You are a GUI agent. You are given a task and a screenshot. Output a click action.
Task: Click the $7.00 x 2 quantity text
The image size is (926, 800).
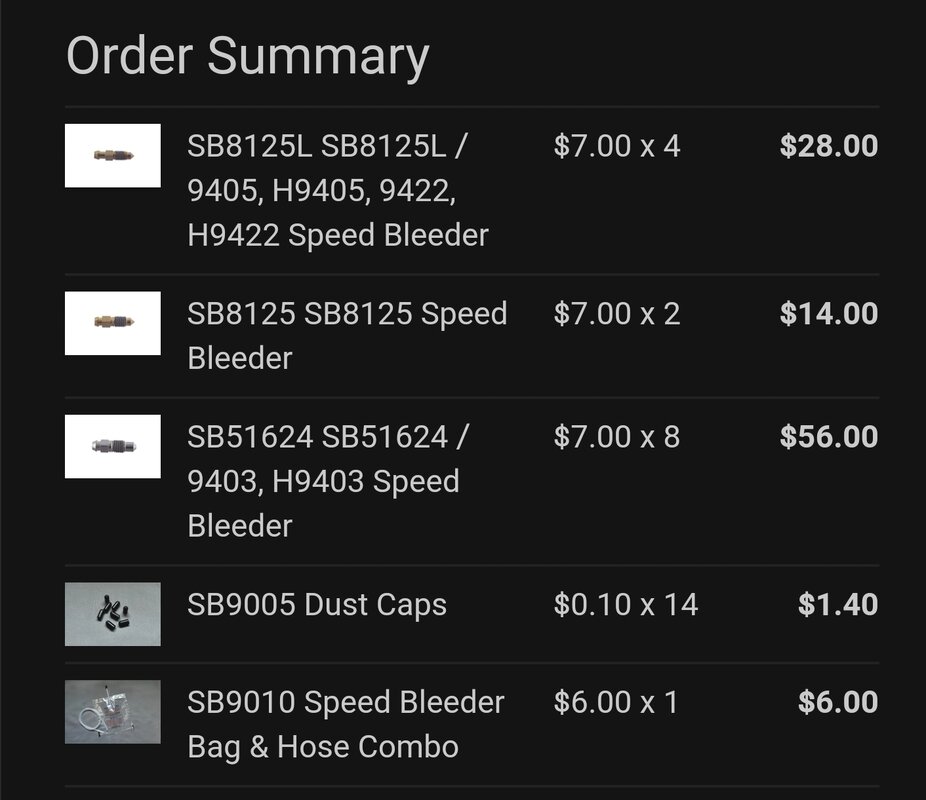(617, 314)
